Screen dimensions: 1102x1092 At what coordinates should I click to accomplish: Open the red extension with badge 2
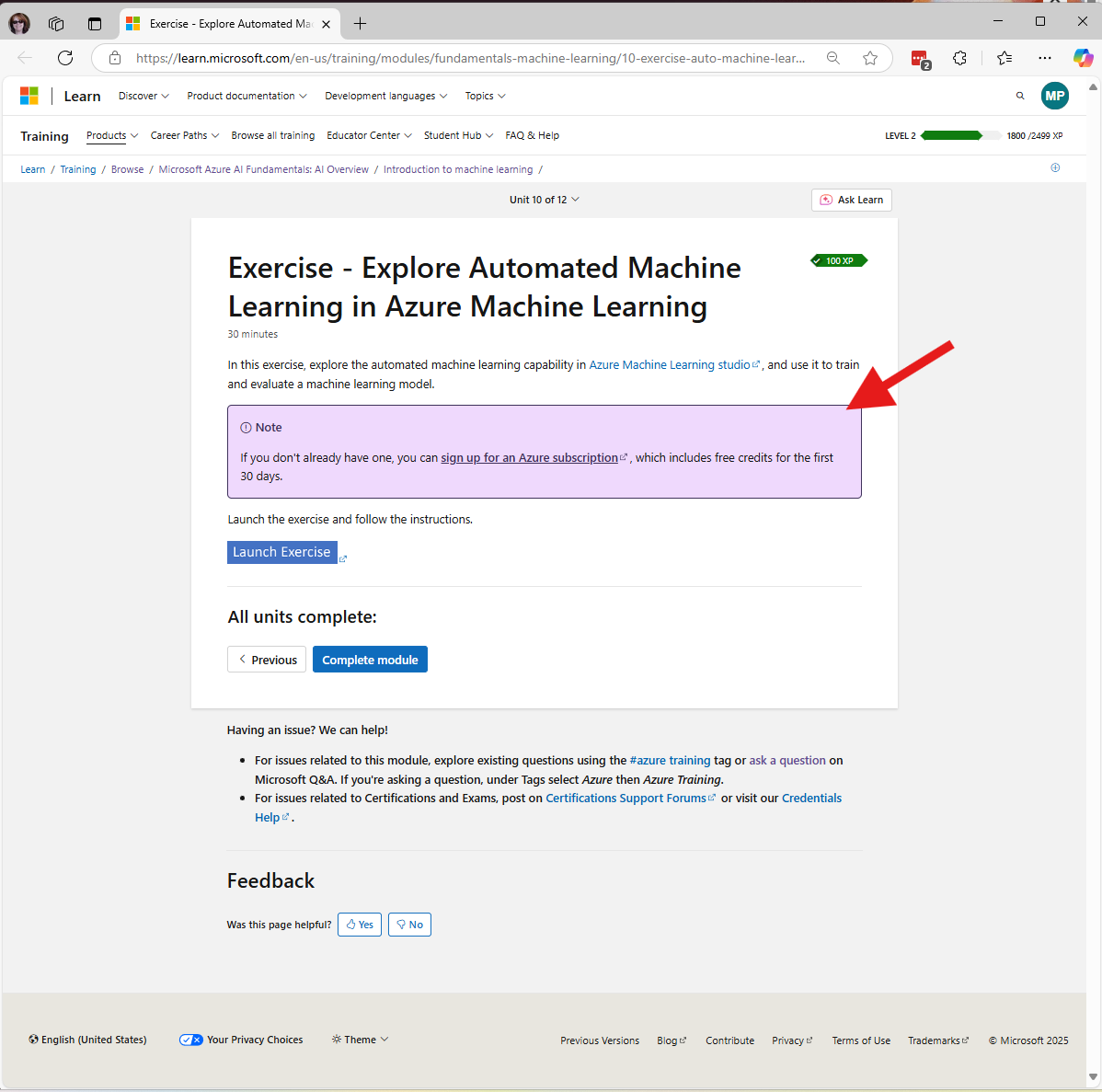tap(920, 59)
